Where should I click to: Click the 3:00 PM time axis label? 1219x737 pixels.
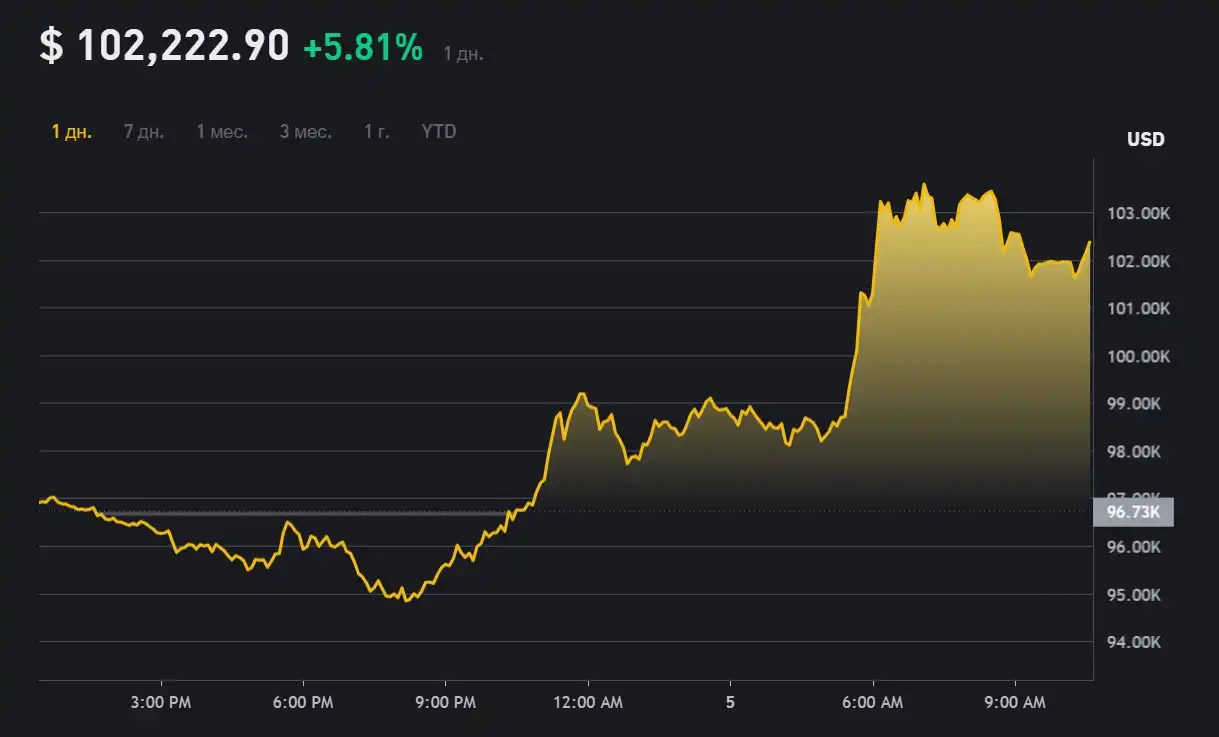[160, 703]
